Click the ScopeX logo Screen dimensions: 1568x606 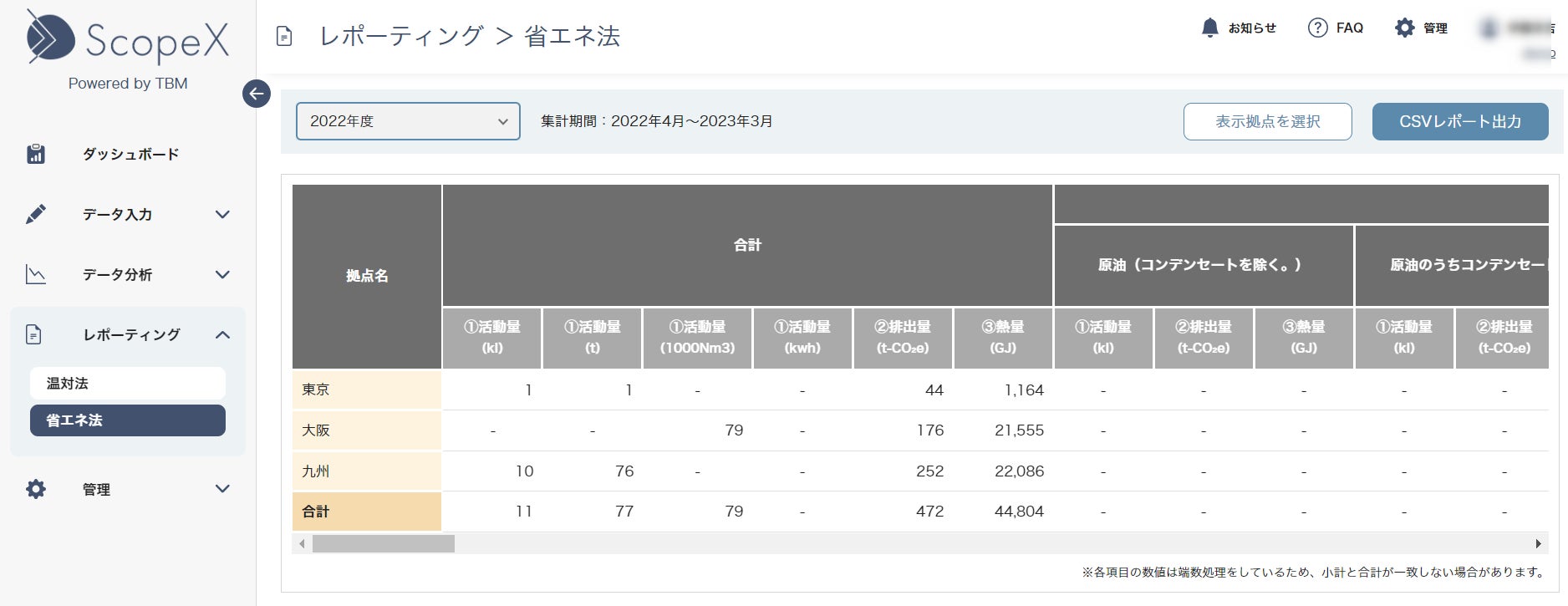(128, 39)
